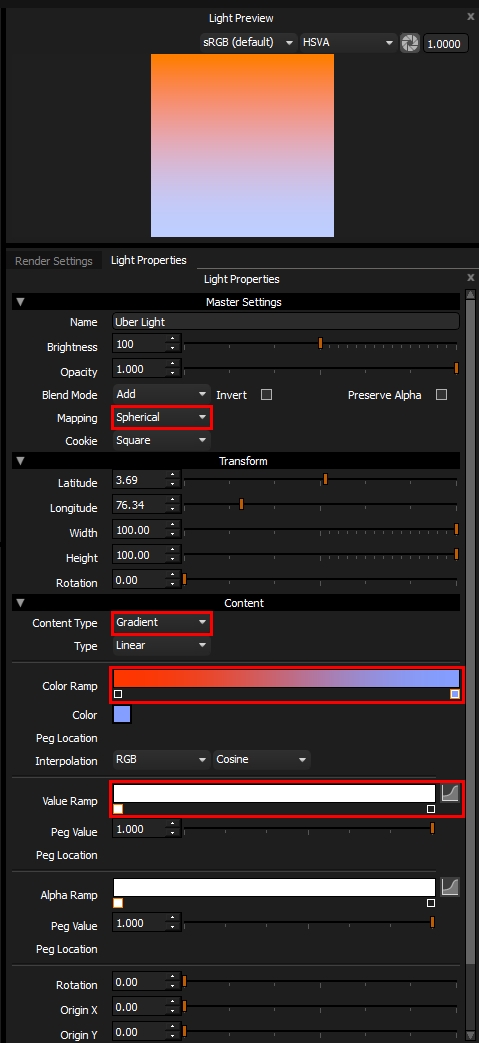Image resolution: width=479 pixels, height=1043 pixels.
Task: Click the Color Ramp gradient bar
Action: (x=287, y=678)
